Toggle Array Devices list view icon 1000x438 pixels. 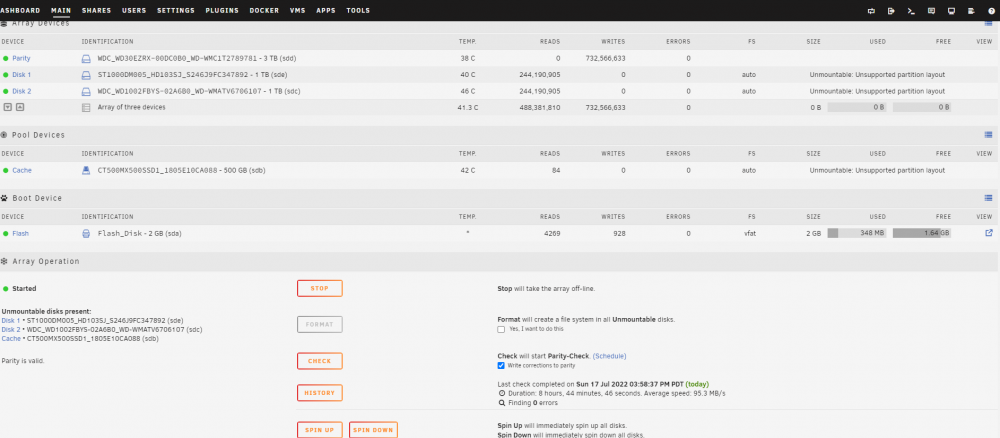click(989, 24)
